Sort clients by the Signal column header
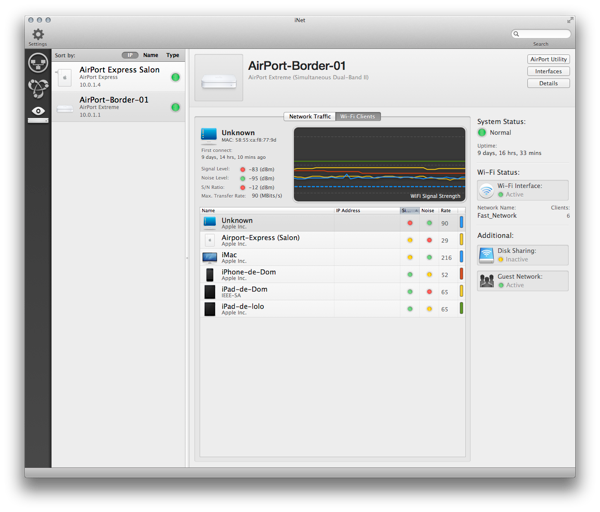 pyautogui.click(x=409, y=211)
